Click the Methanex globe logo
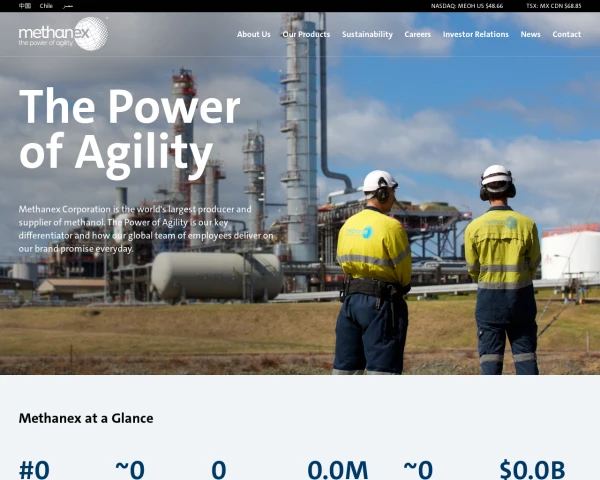 [63, 34]
